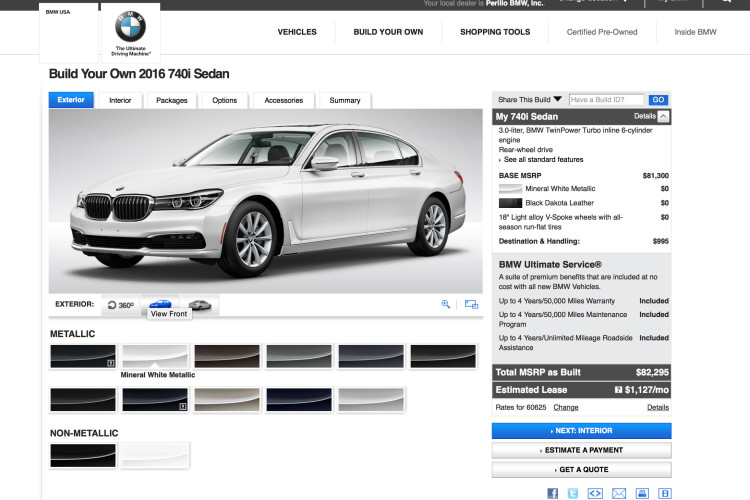Screen dimensions: 750x500
Task: Open the BUILD YOUR OWN menu
Action: [388, 32]
